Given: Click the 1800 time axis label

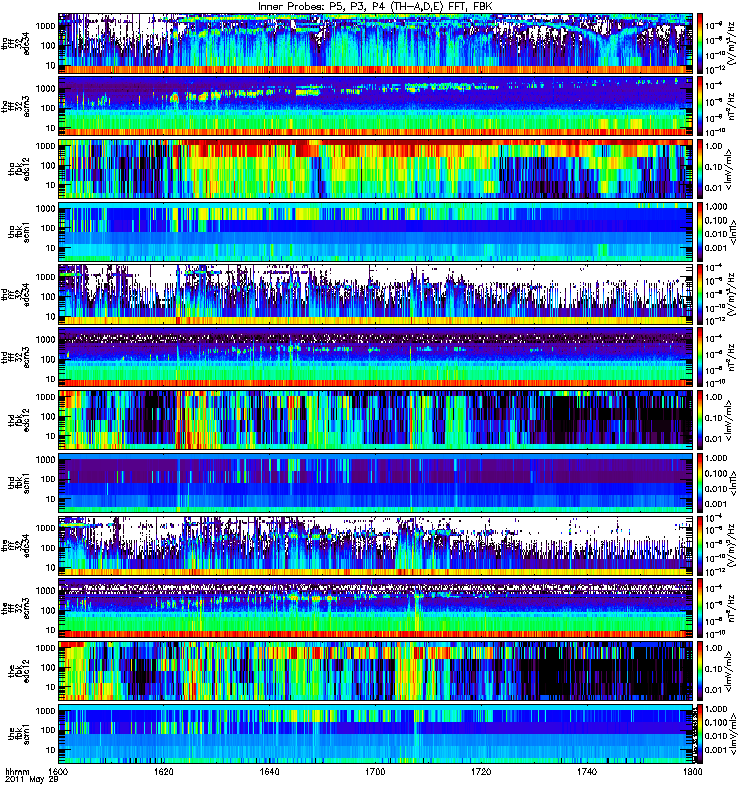Looking at the screenshot, I should [692, 772].
